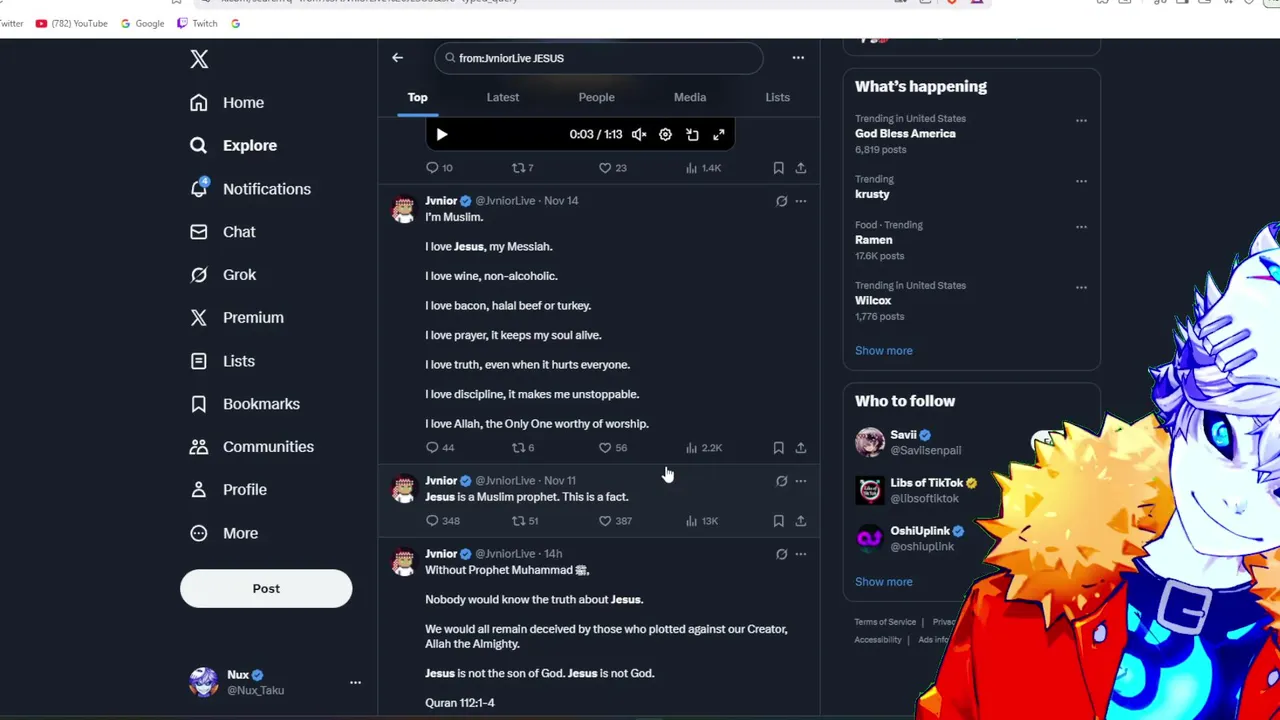Open Chat in the sidebar

tap(222, 231)
